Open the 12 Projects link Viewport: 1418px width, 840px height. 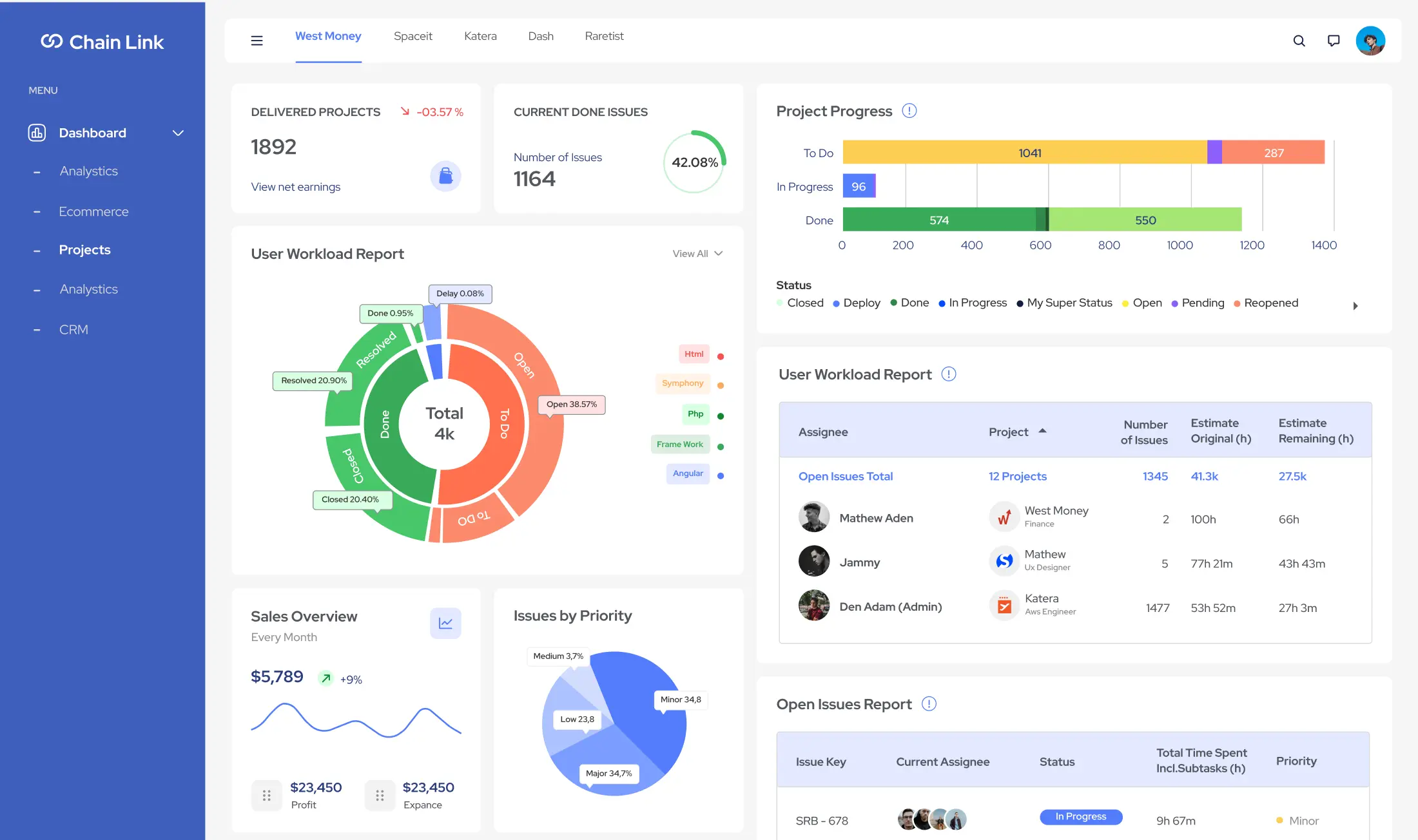pyautogui.click(x=1017, y=476)
